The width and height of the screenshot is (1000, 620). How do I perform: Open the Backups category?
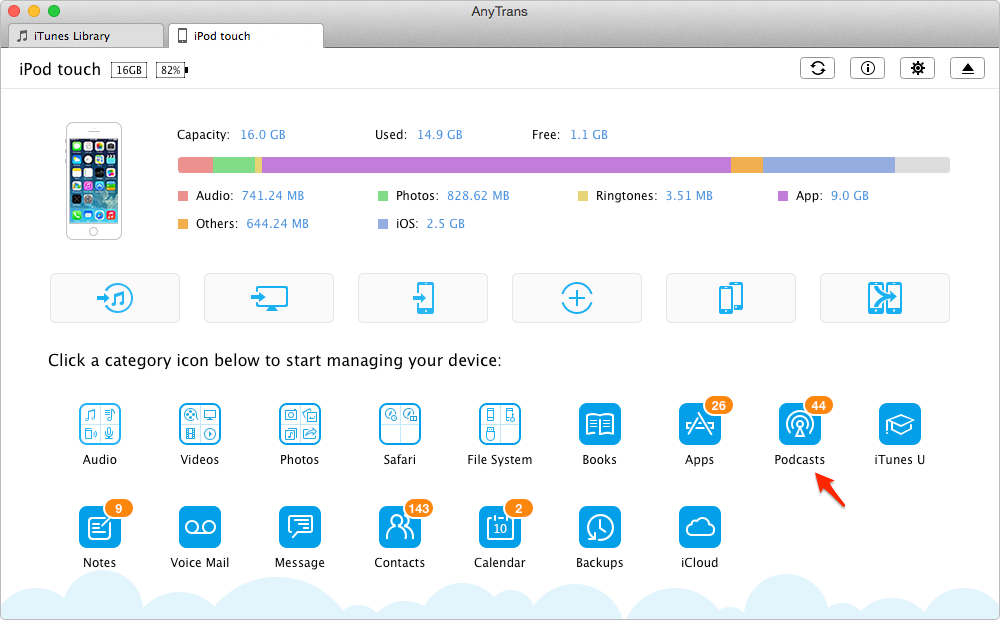pos(599,527)
